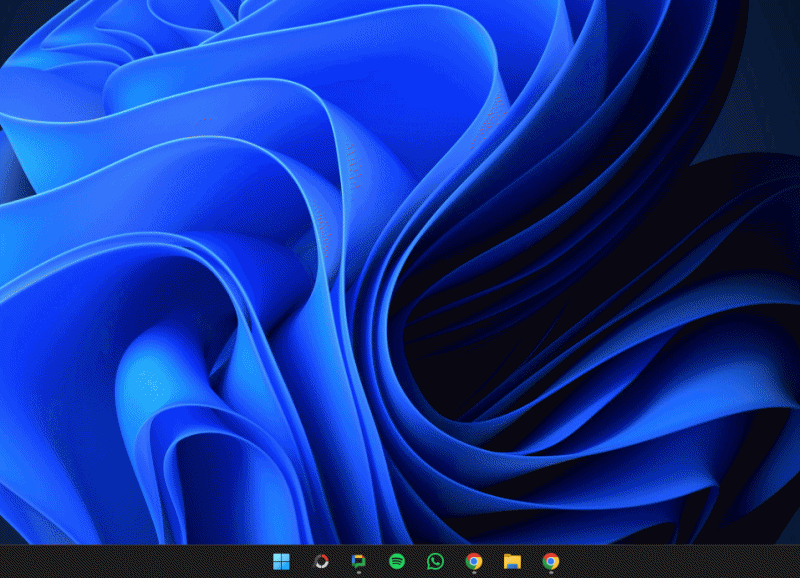800x578 pixels.
Task: Select the green WhatsApp phone bubble icon
Action: [435, 561]
